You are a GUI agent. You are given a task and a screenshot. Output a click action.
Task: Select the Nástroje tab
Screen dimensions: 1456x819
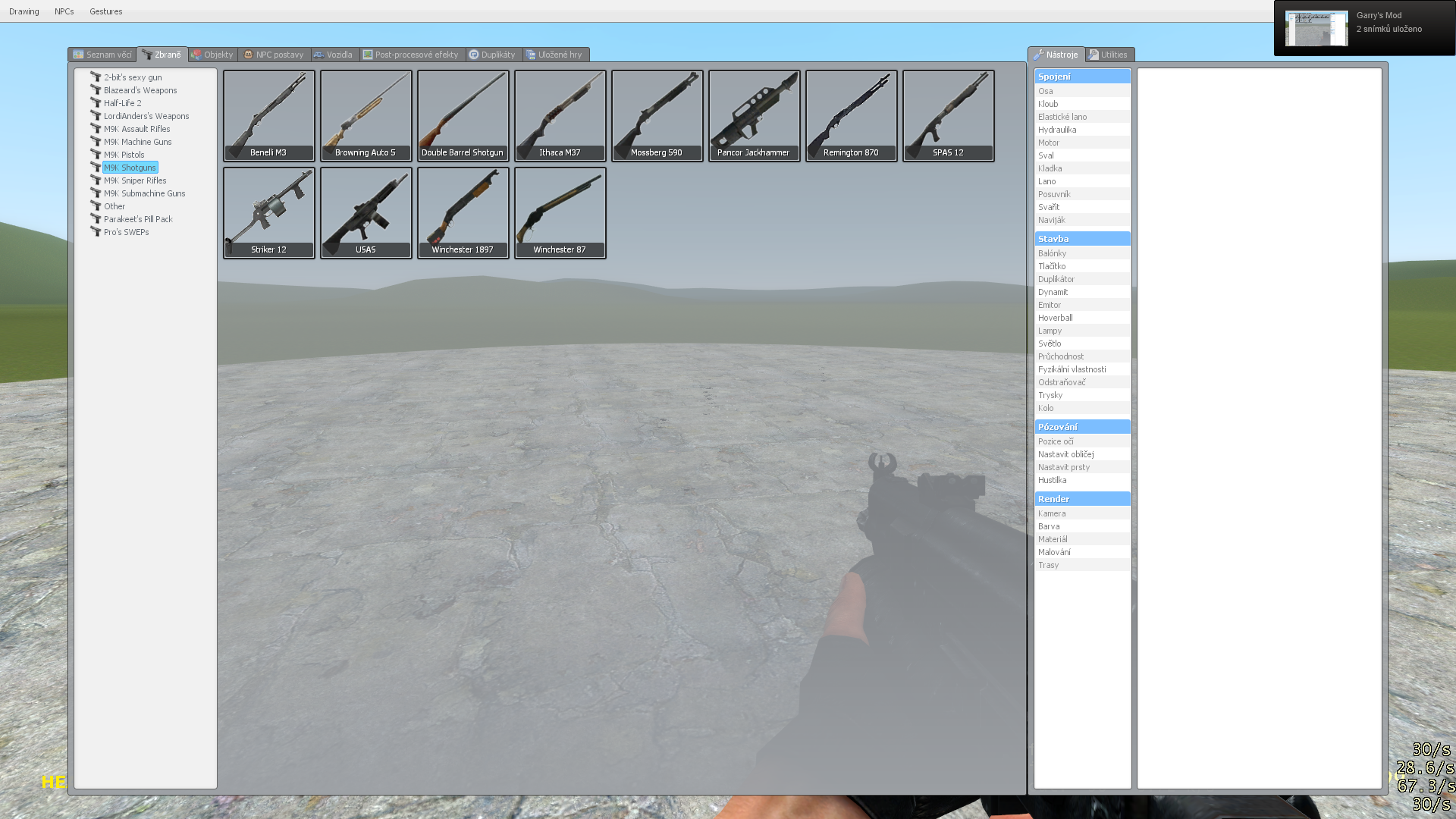pos(1056,55)
